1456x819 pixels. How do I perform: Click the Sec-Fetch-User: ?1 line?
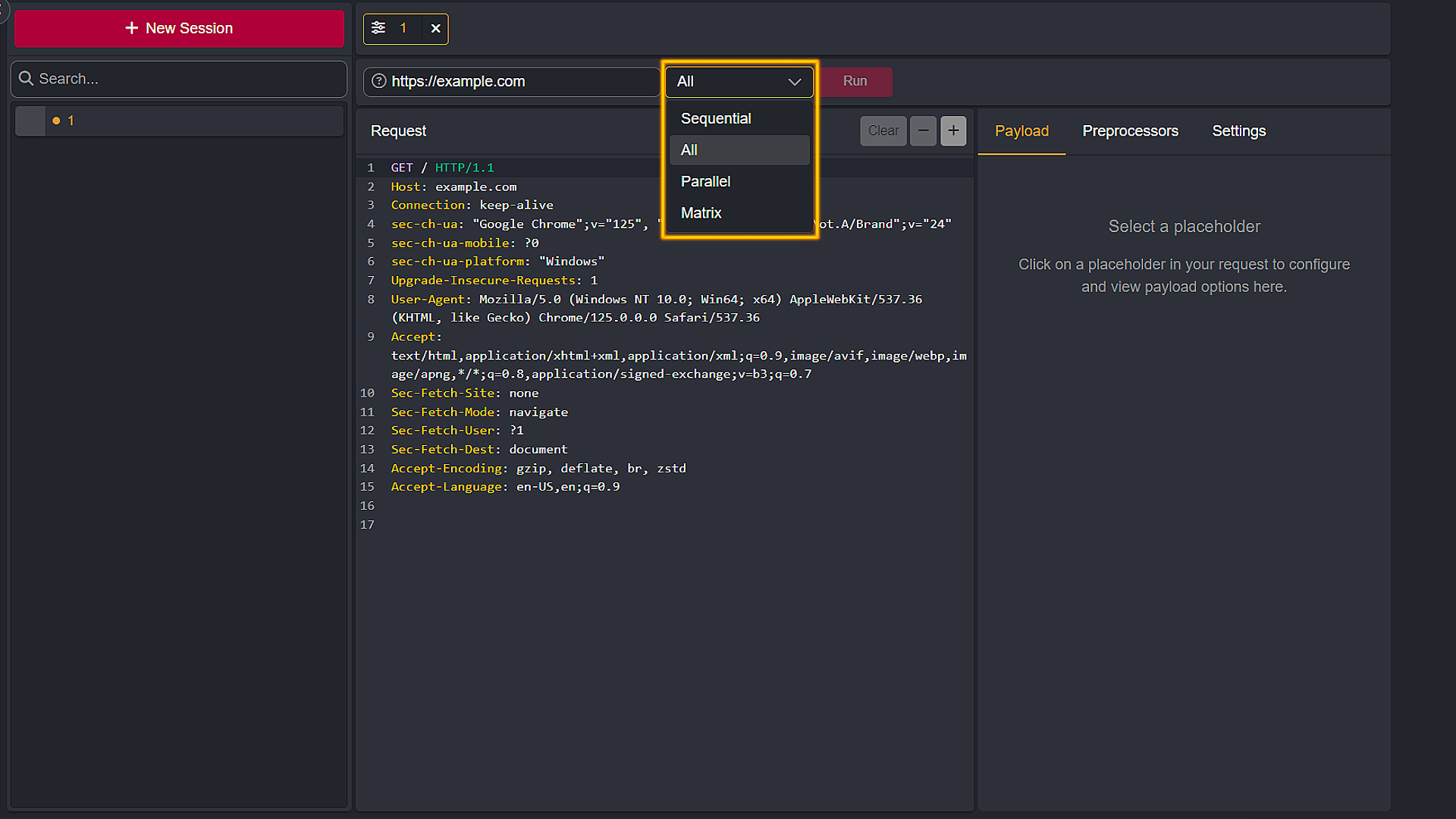(457, 431)
